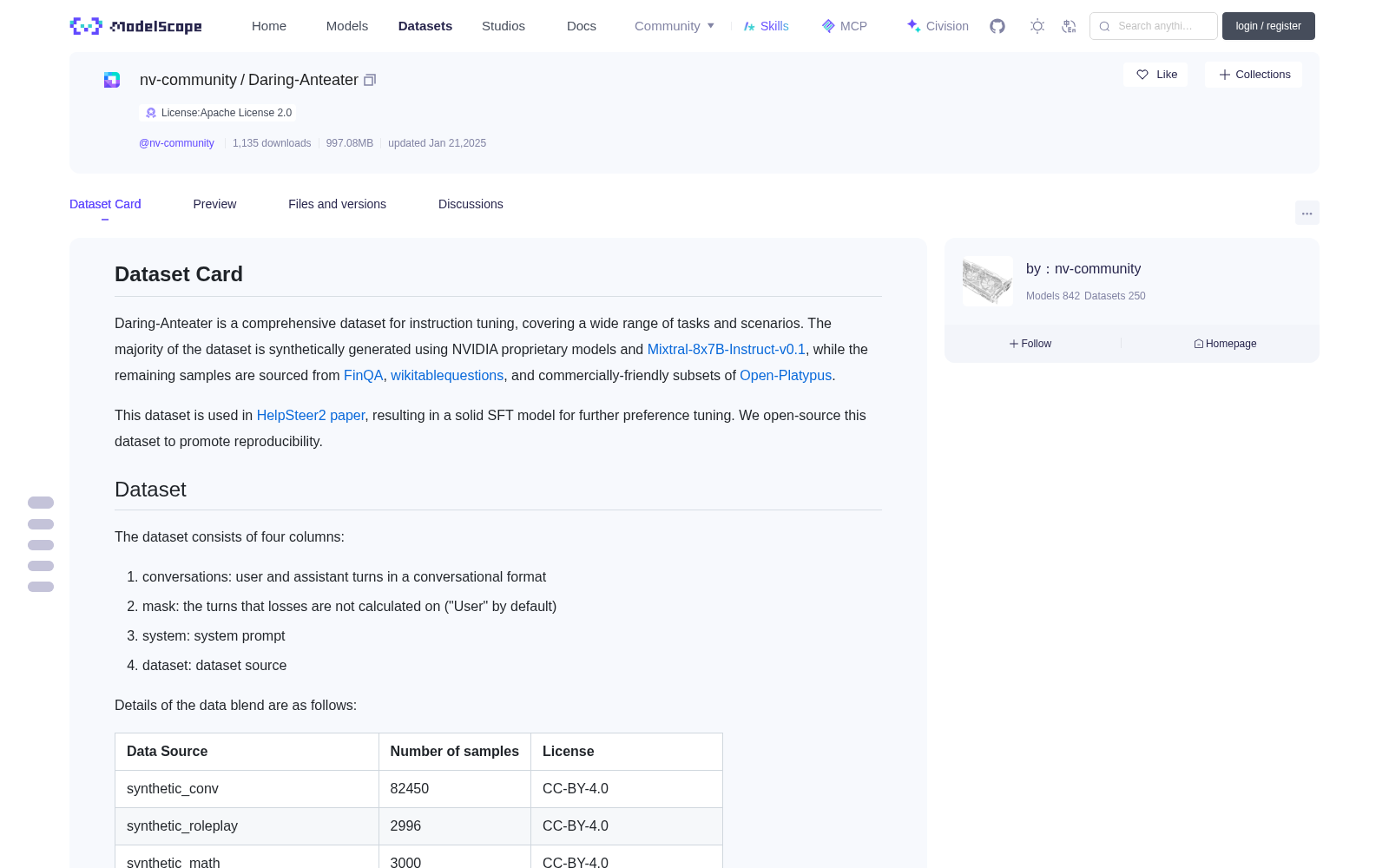Click the Homepage house icon

point(1199,344)
